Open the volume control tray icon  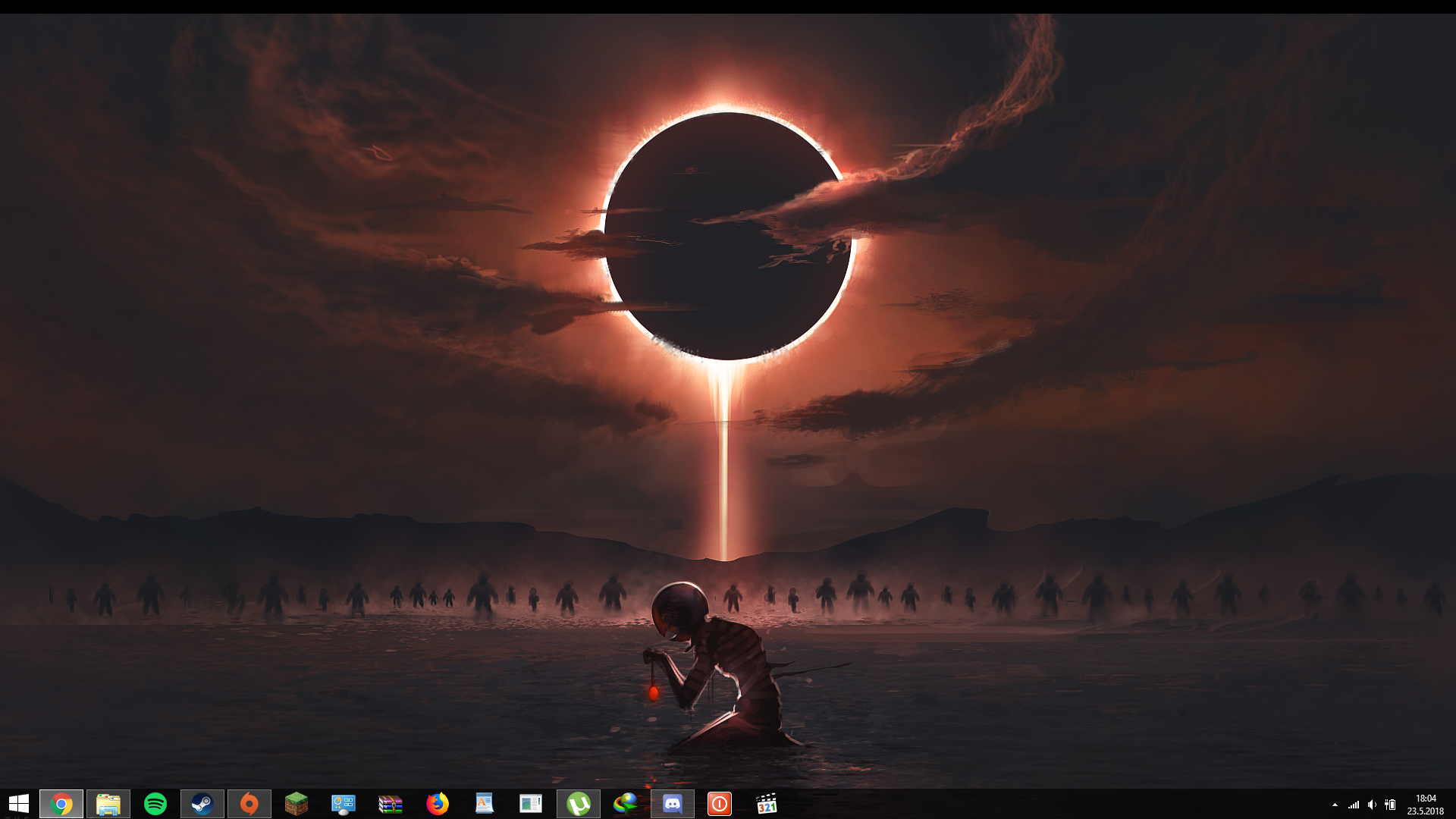1372,805
